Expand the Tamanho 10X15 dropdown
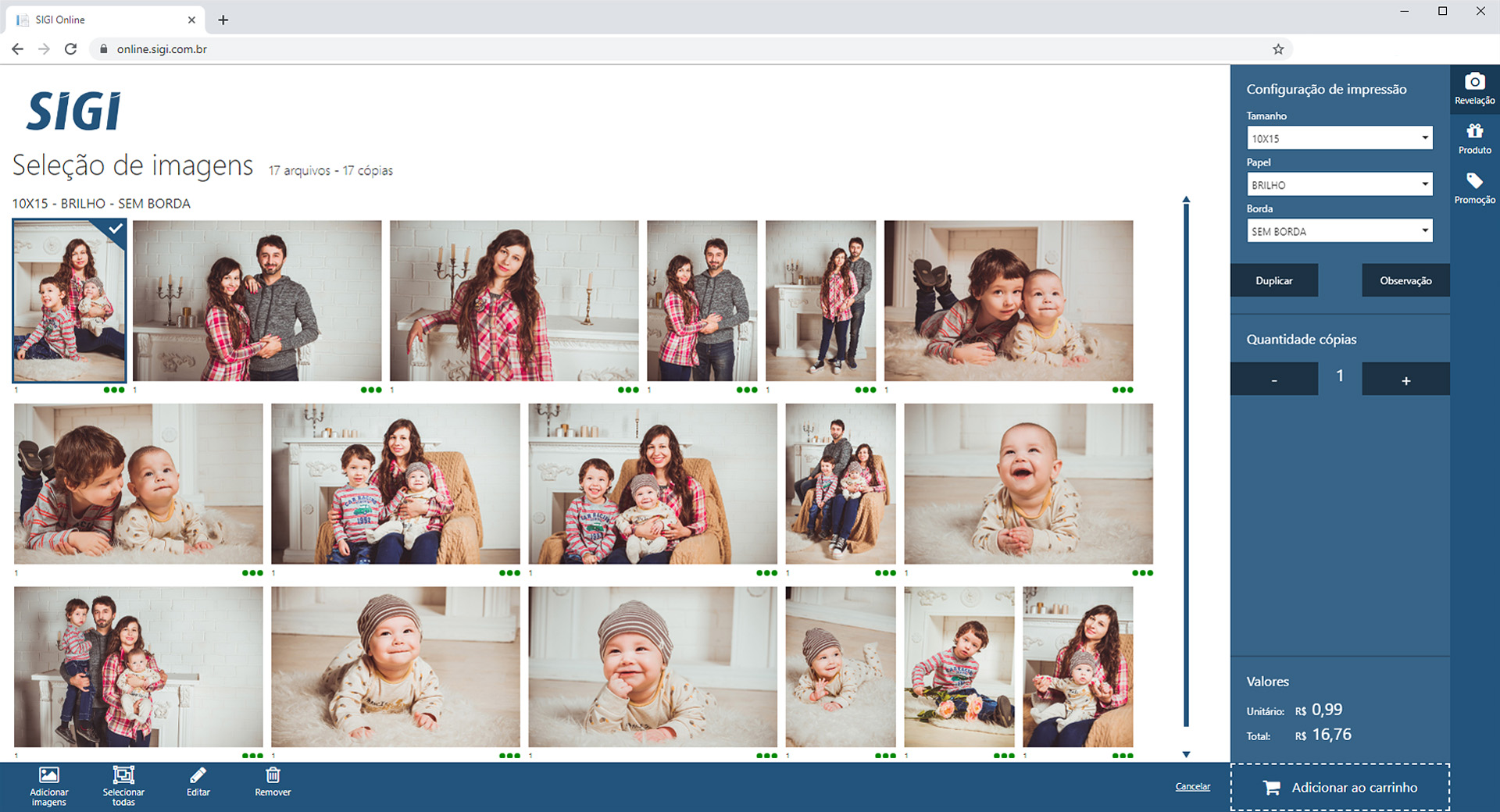This screenshot has width=1500, height=812. tap(1339, 138)
